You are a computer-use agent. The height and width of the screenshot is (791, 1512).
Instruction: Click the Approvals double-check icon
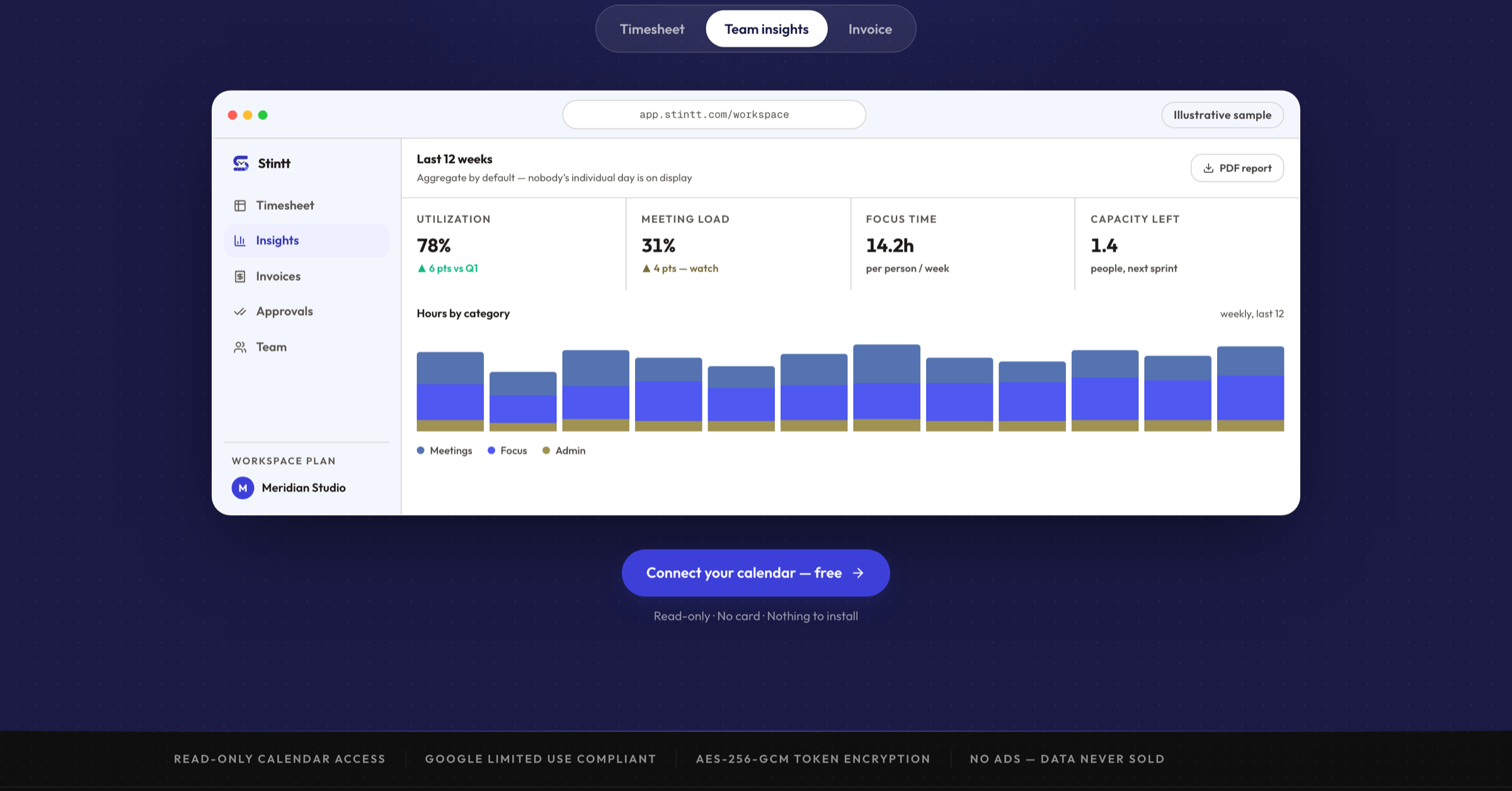click(x=240, y=312)
